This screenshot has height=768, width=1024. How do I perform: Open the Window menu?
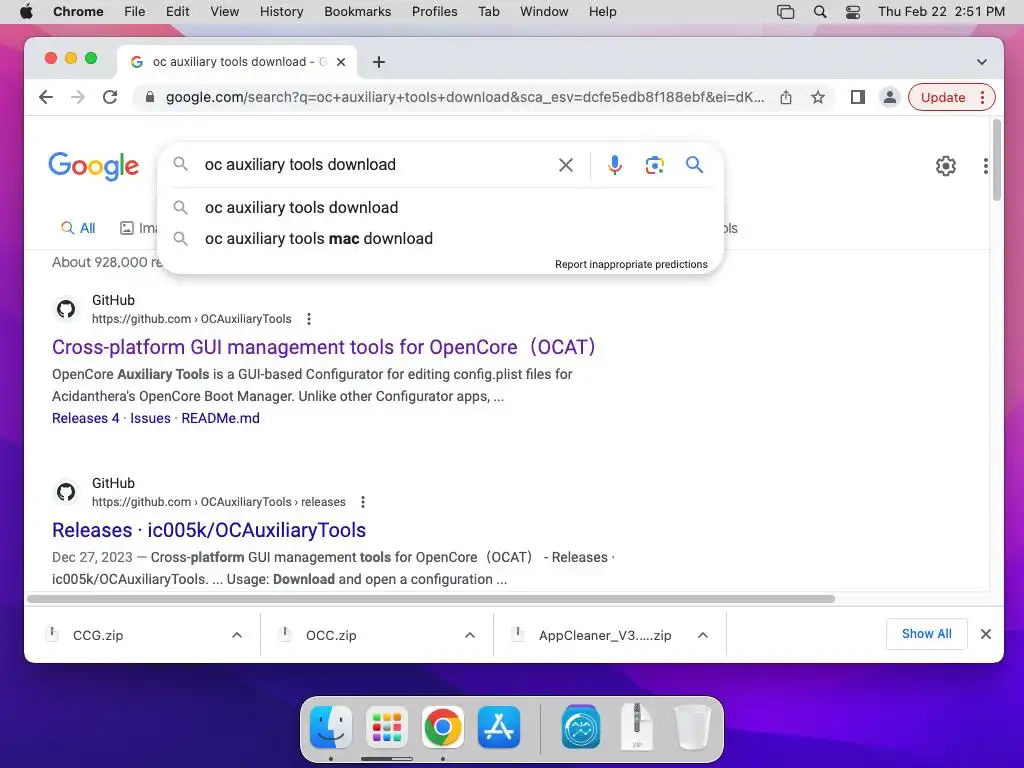pyautogui.click(x=544, y=12)
